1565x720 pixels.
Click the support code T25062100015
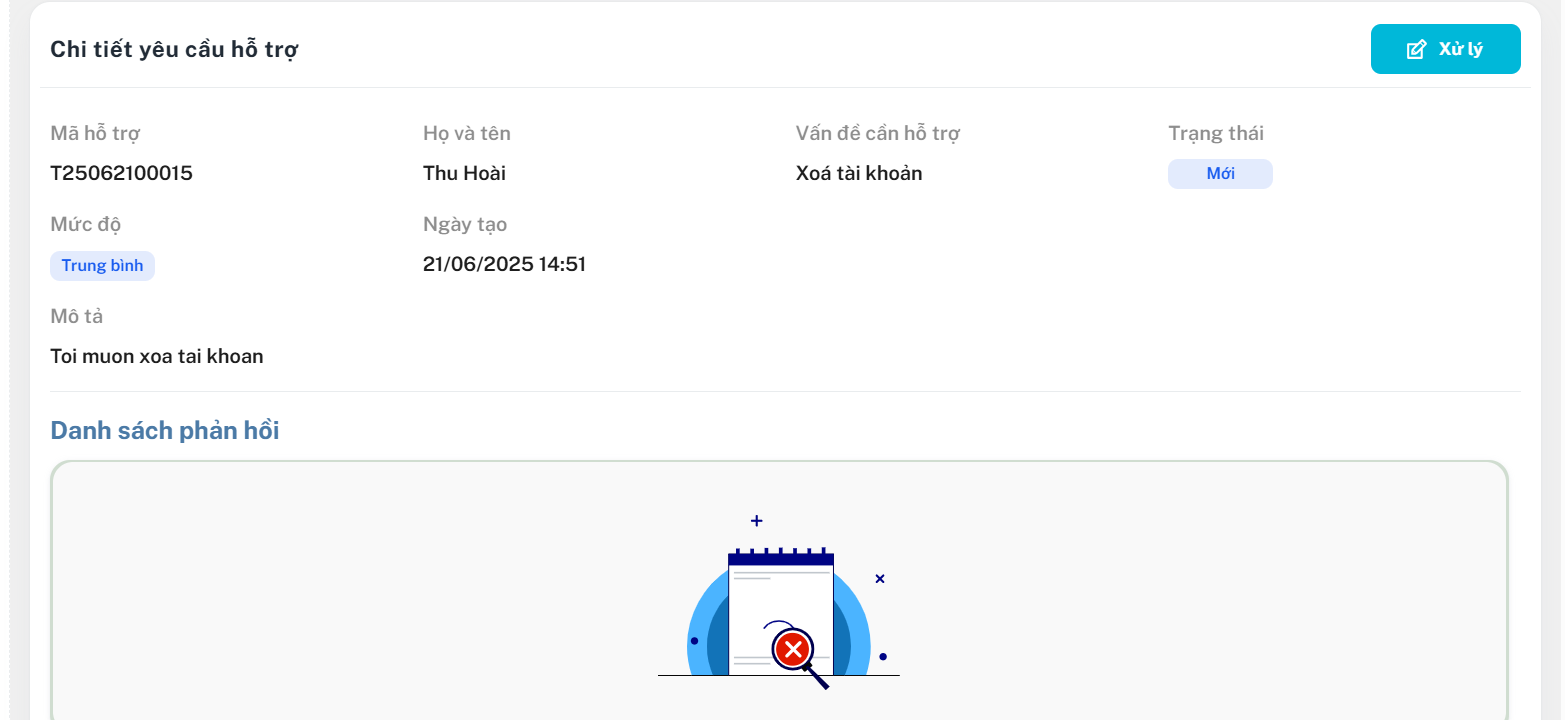pos(121,173)
